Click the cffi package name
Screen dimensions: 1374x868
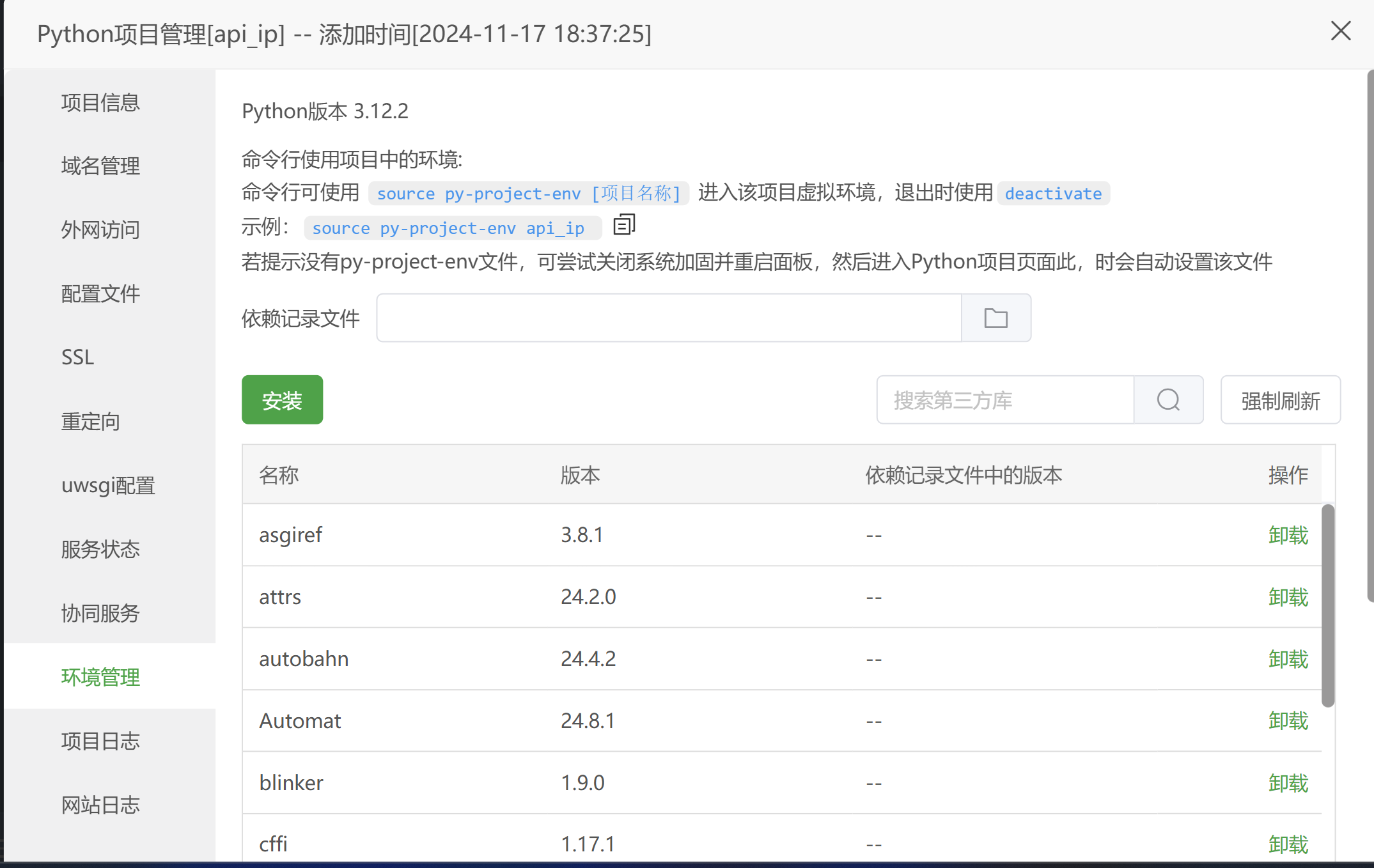tap(273, 844)
